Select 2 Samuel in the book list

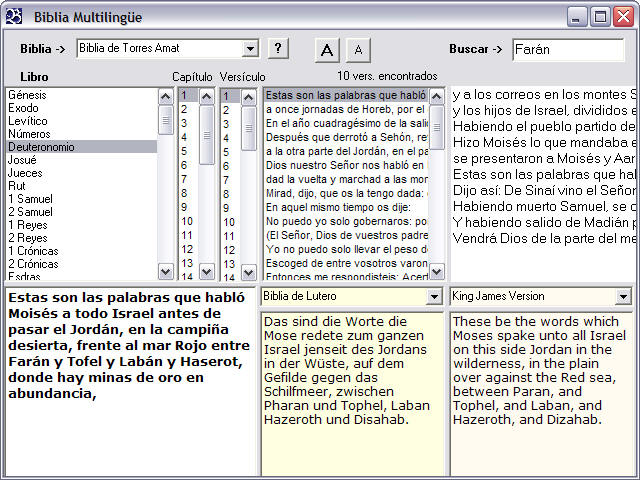(x=82, y=212)
